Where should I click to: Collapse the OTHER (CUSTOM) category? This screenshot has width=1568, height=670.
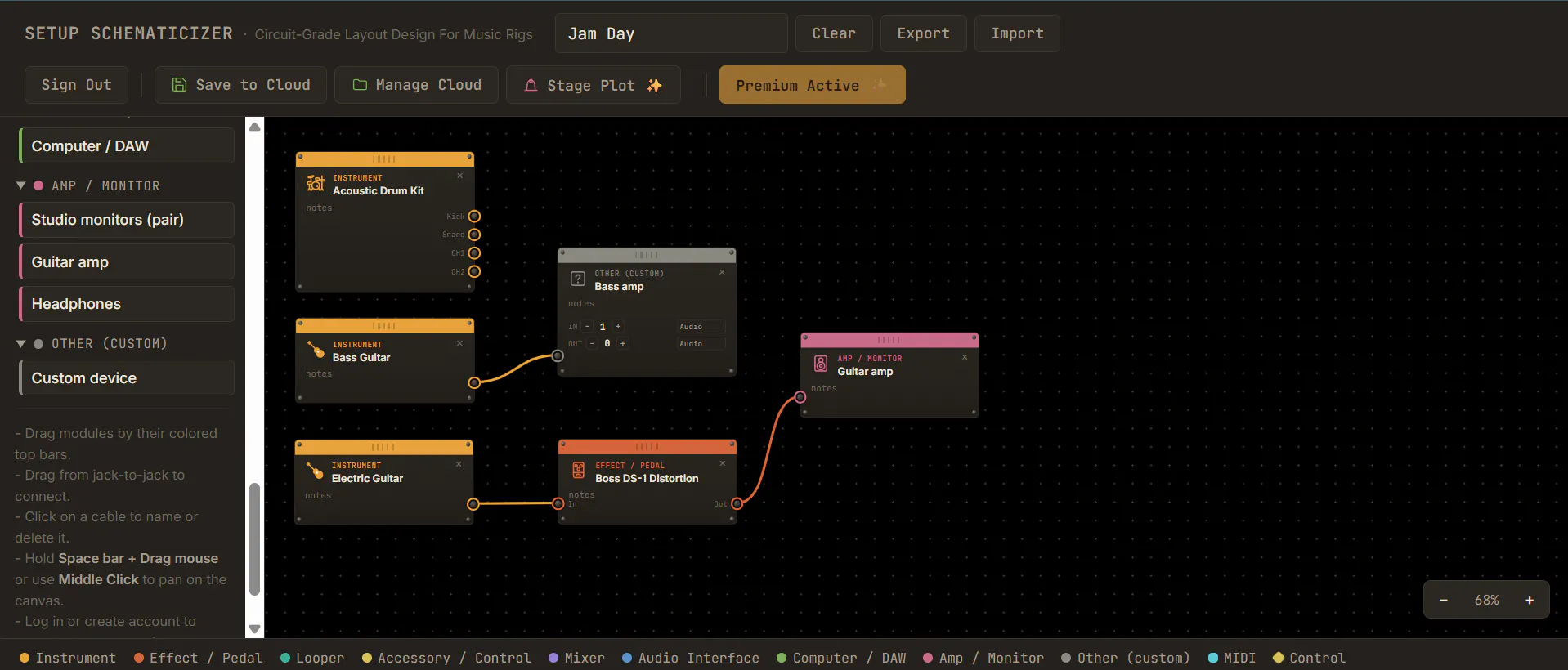(21, 343)
